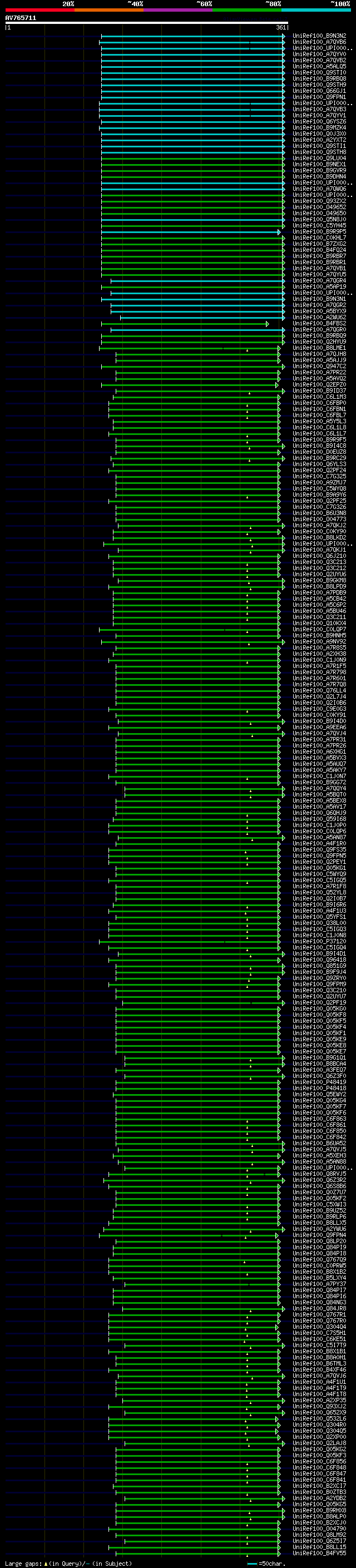Click the '=50char.' legend text
This screenshot has width=356, height=1568.
click(x=272, y=1564)
